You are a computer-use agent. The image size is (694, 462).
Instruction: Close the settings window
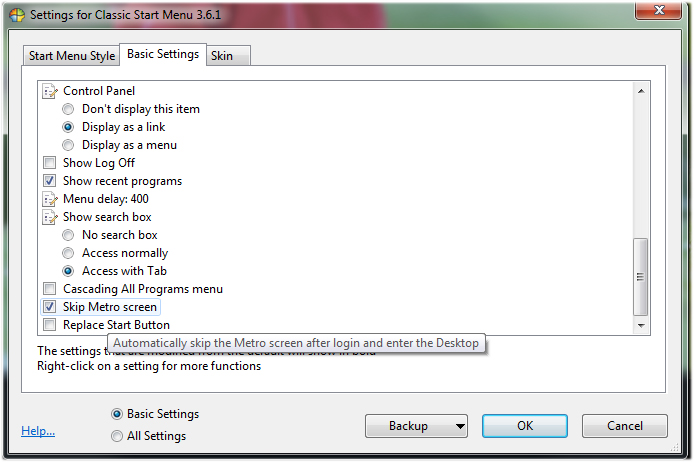pos(659,11)
